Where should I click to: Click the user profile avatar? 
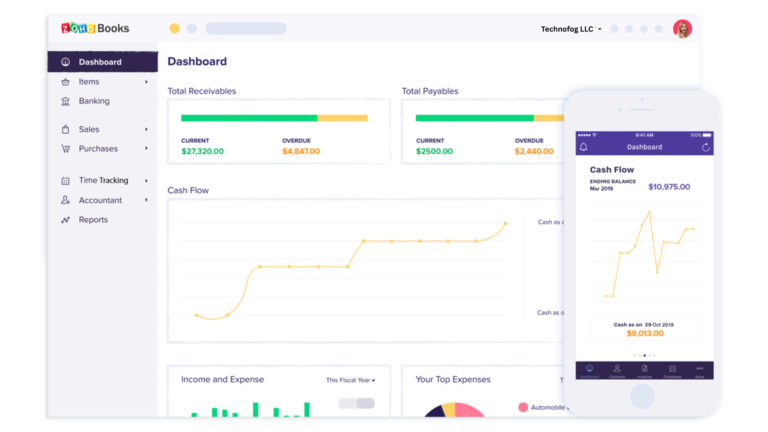[x=682, y=29]
